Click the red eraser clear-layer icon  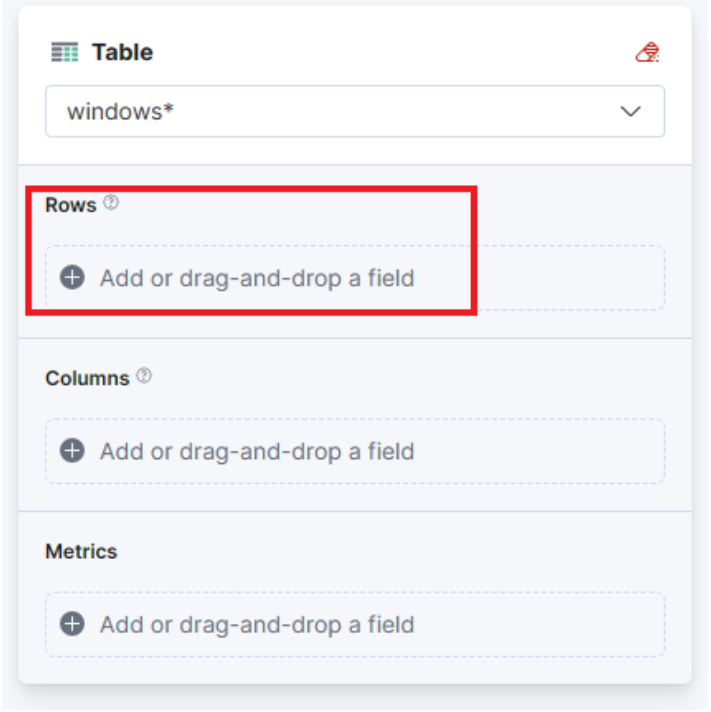[x=647, y=52]
